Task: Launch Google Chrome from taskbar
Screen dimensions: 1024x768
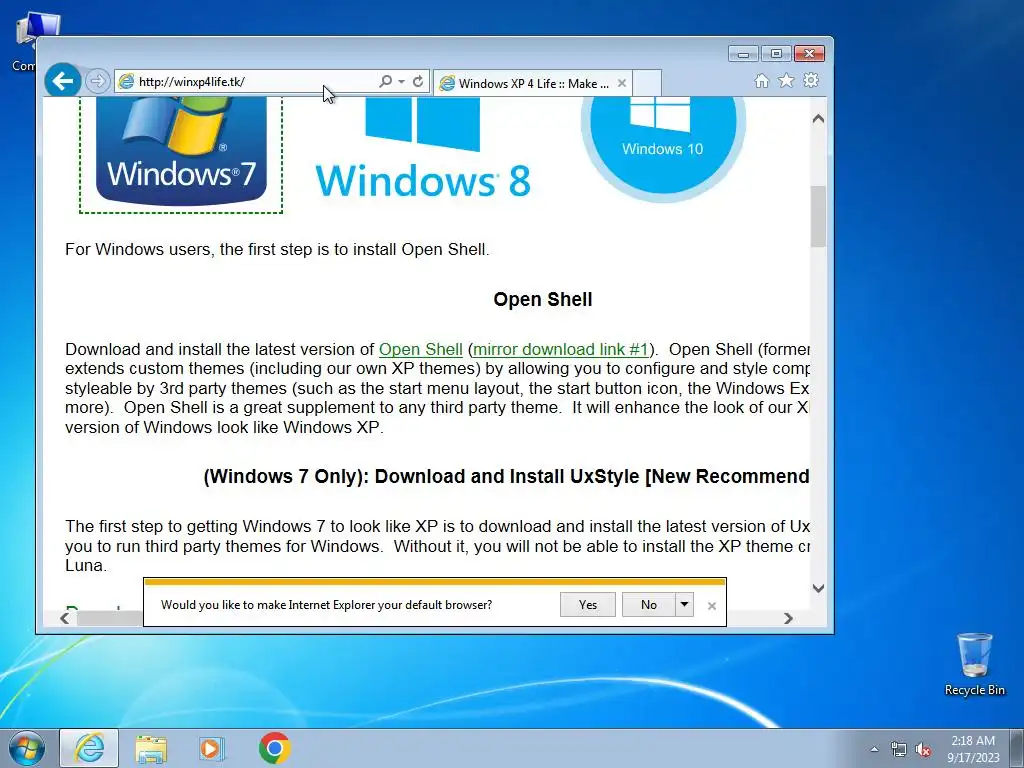Action: 274,748
